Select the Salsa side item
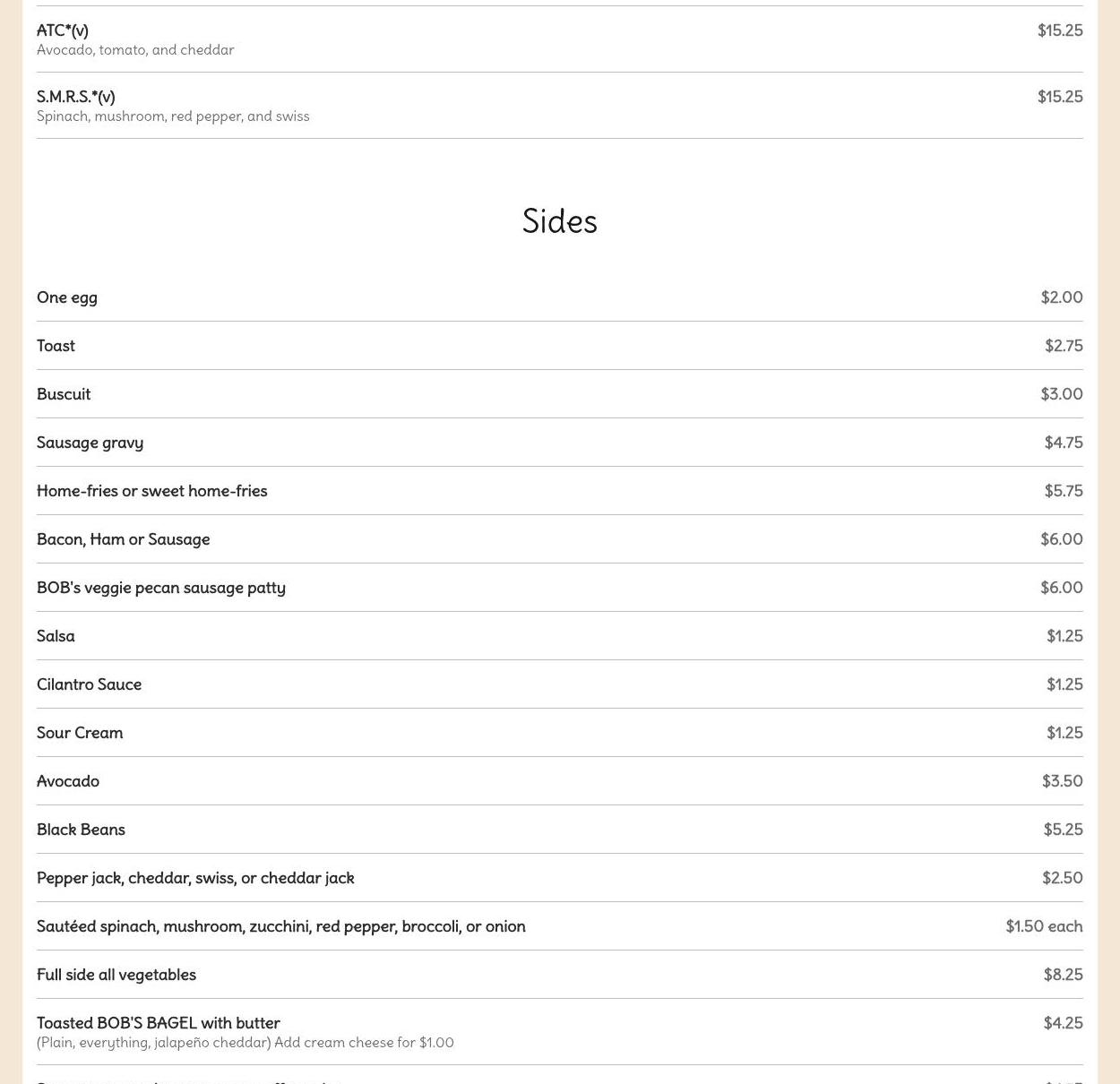This screenshot has width=1120, height=1084. pos(56,636)
